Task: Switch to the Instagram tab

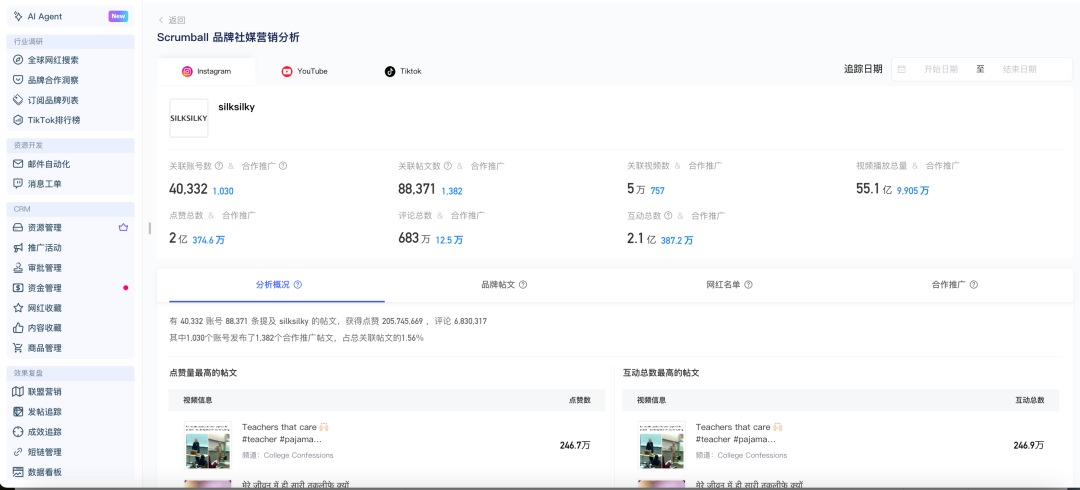Action: [206, 72]
